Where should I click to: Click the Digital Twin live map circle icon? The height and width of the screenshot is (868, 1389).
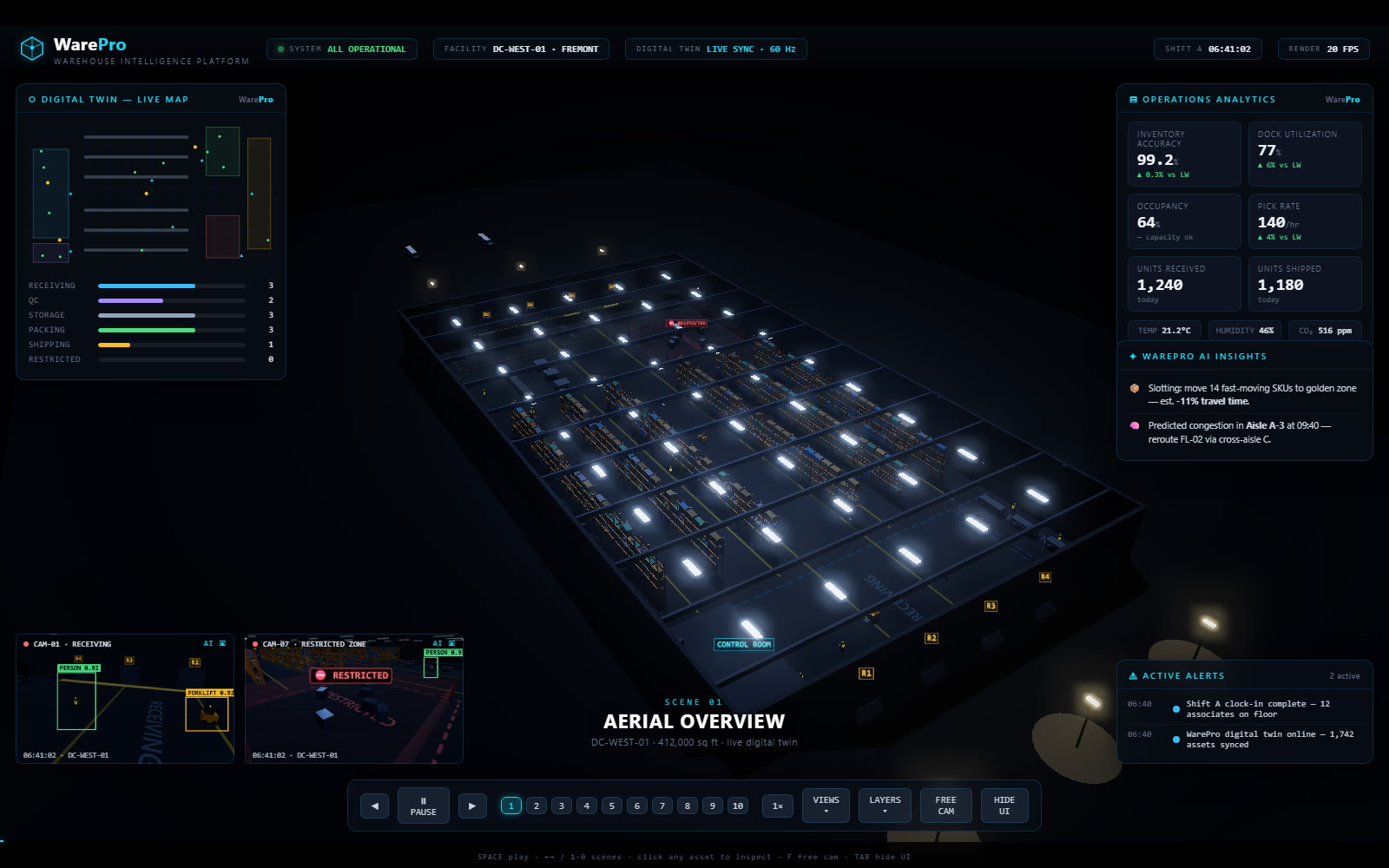pos(32,100)
